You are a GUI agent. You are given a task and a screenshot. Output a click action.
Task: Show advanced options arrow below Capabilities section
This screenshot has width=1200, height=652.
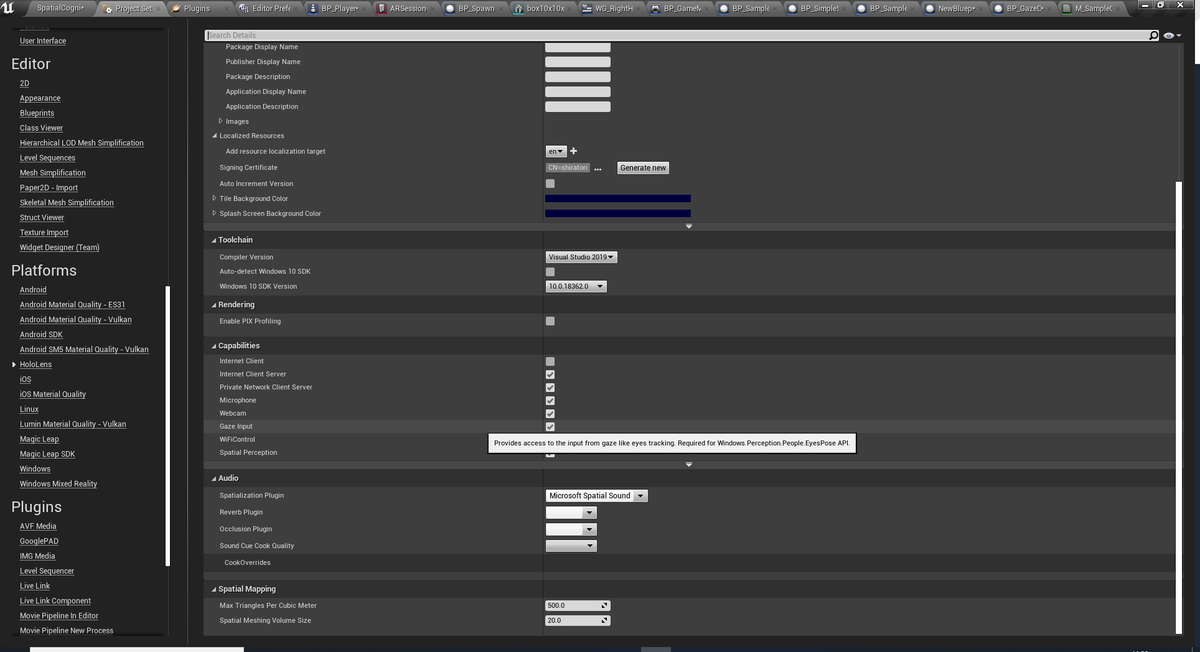click(689, 464)
